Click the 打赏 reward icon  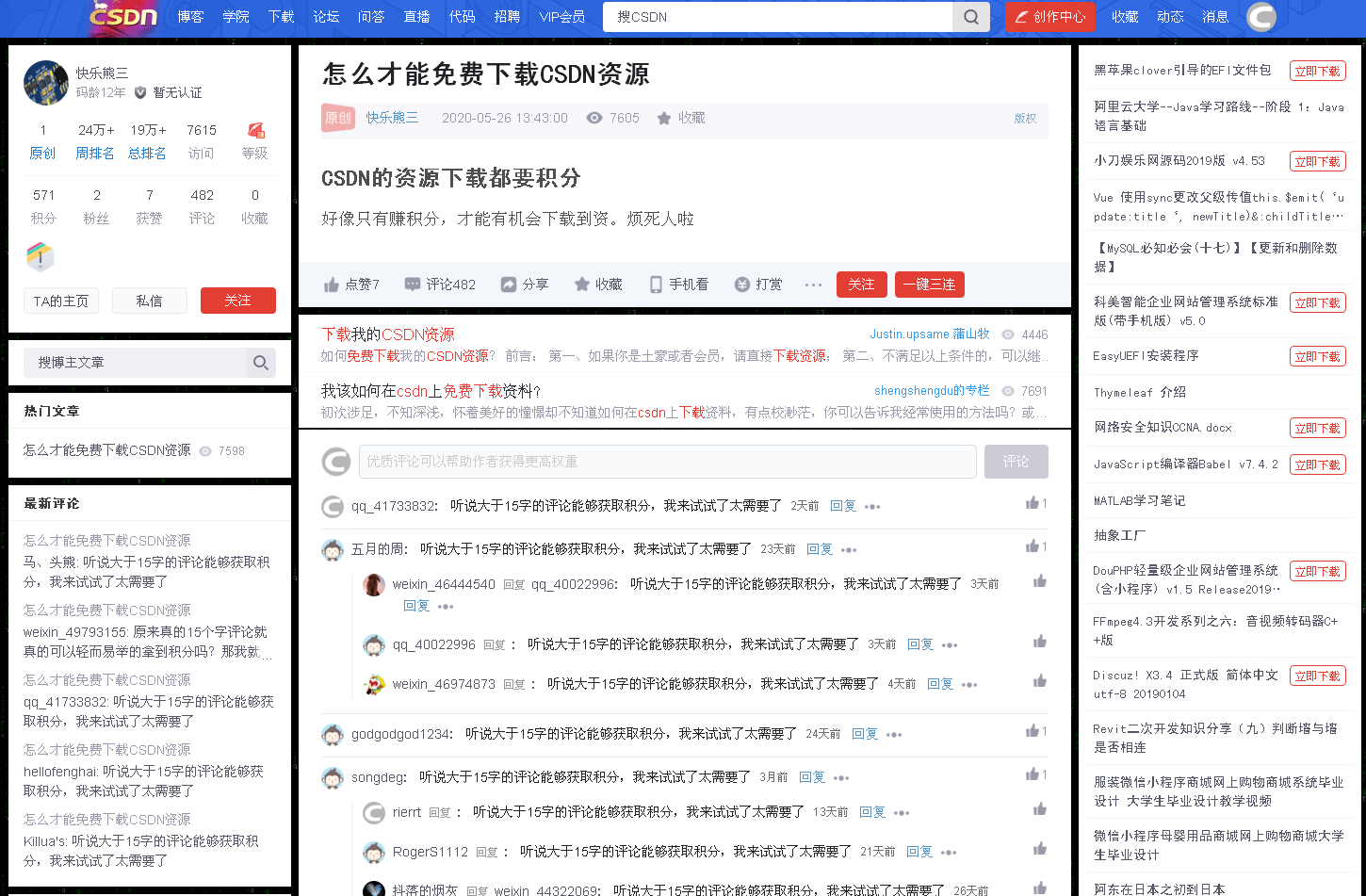point(742,285)
